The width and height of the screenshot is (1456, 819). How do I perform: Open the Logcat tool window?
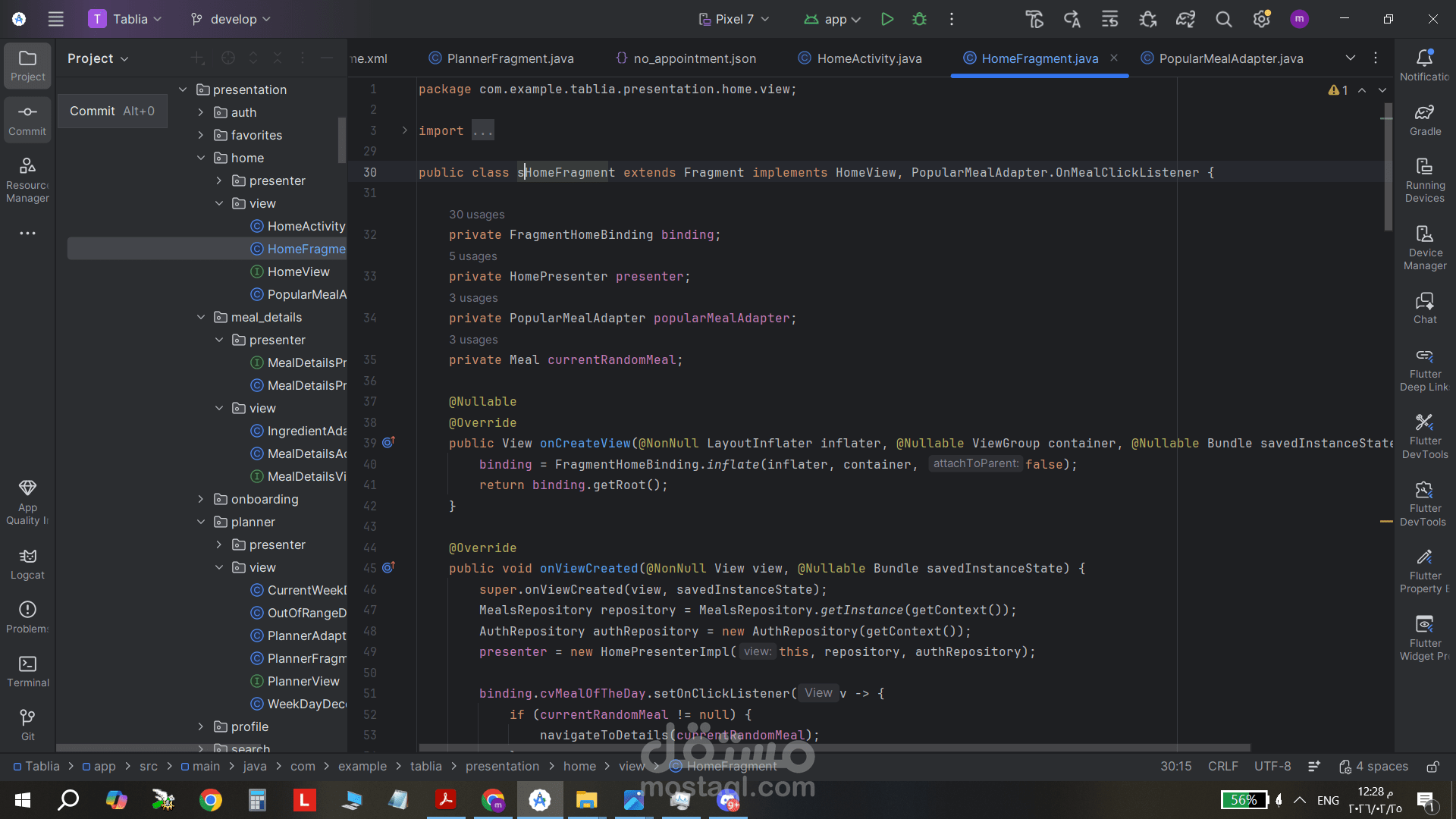[27, 564]
